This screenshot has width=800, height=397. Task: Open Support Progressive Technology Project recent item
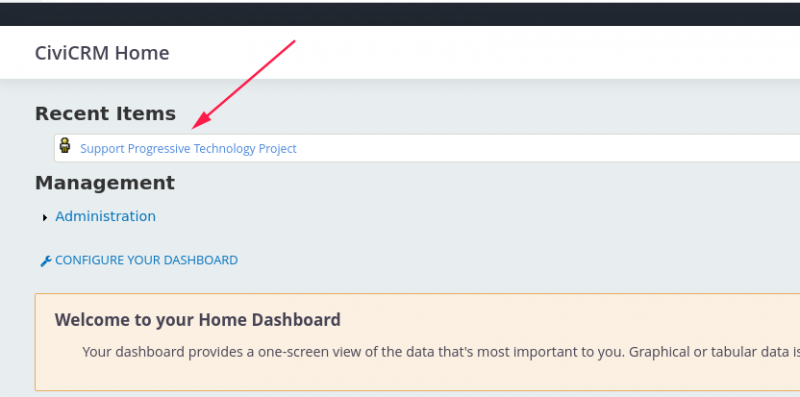click(188, 148)
